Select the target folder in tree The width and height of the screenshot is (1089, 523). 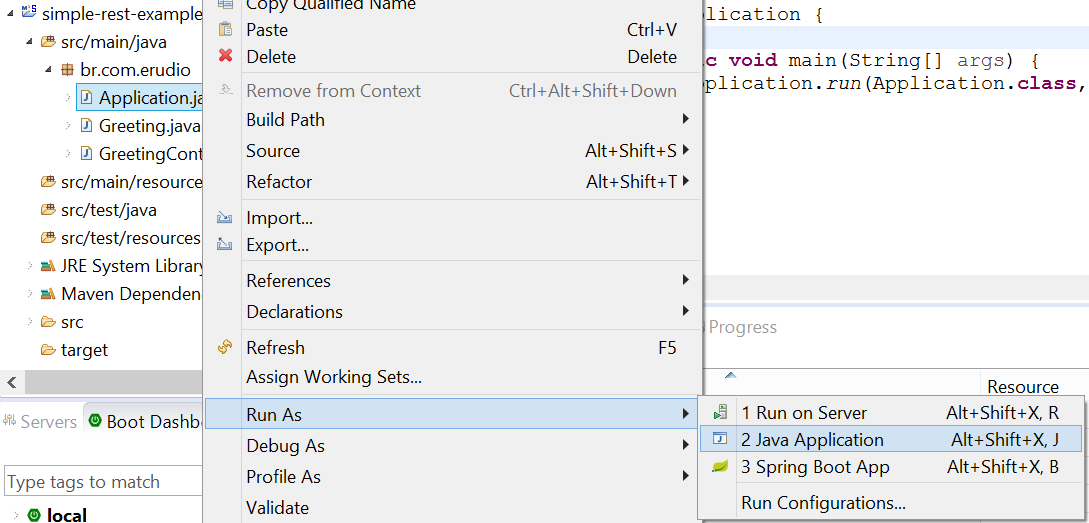point(84,350)
